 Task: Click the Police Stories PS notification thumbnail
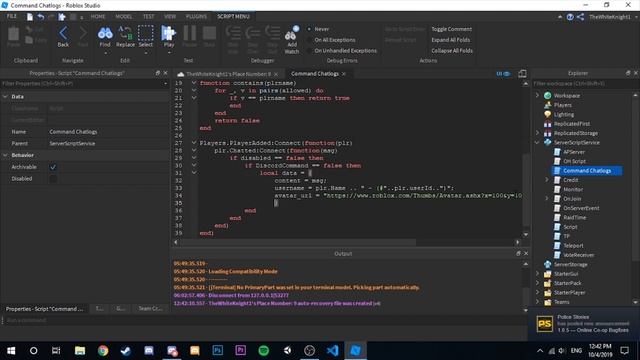click(544, 324)
